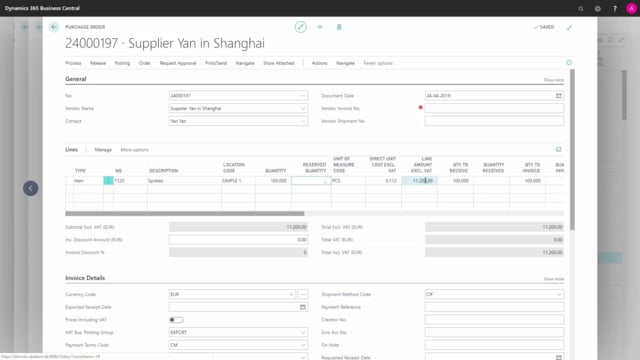Open the Request Approval menu
640x360 pixels.
pos(178,63)
